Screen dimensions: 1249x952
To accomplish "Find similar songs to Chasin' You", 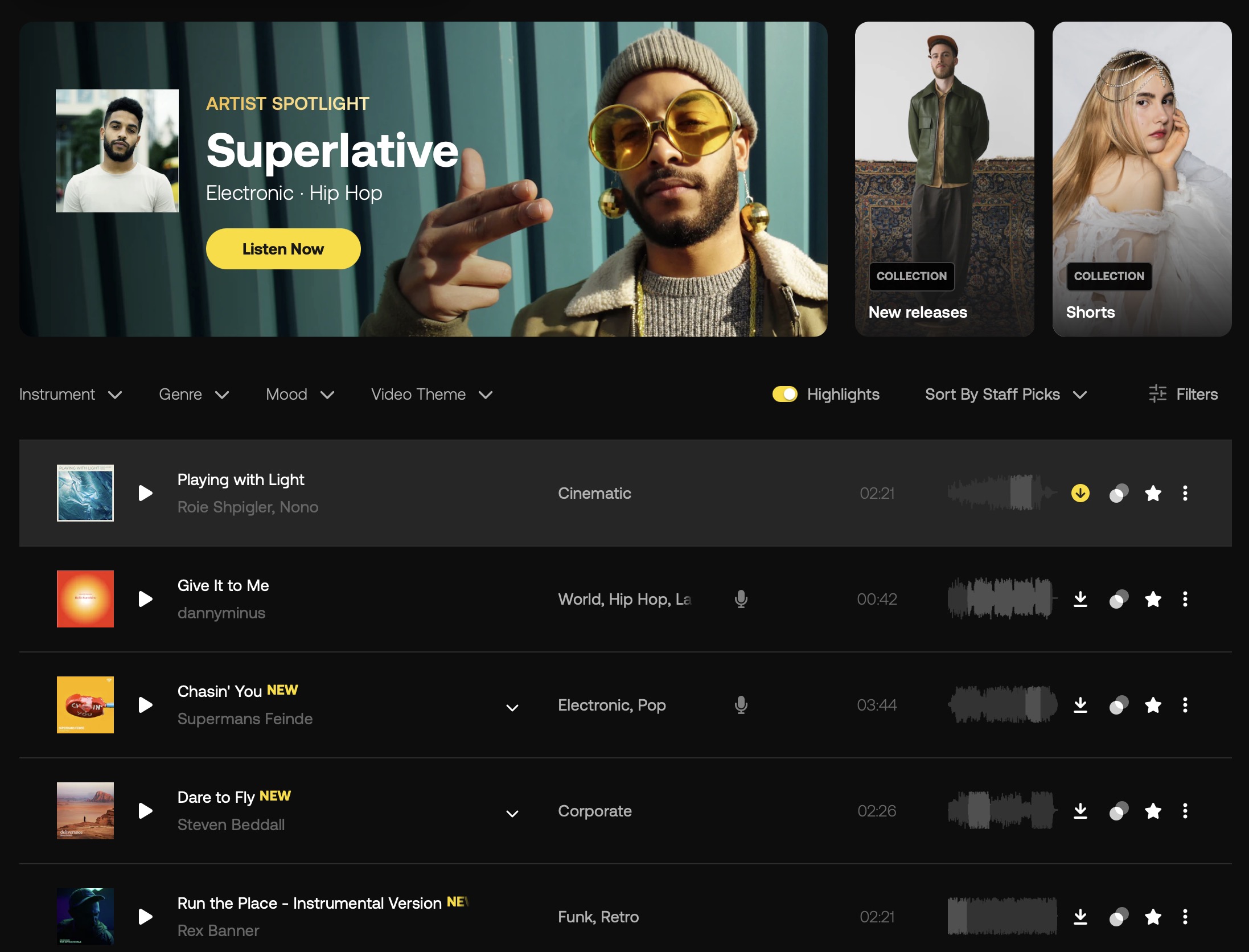I will tap(1119, 705).
